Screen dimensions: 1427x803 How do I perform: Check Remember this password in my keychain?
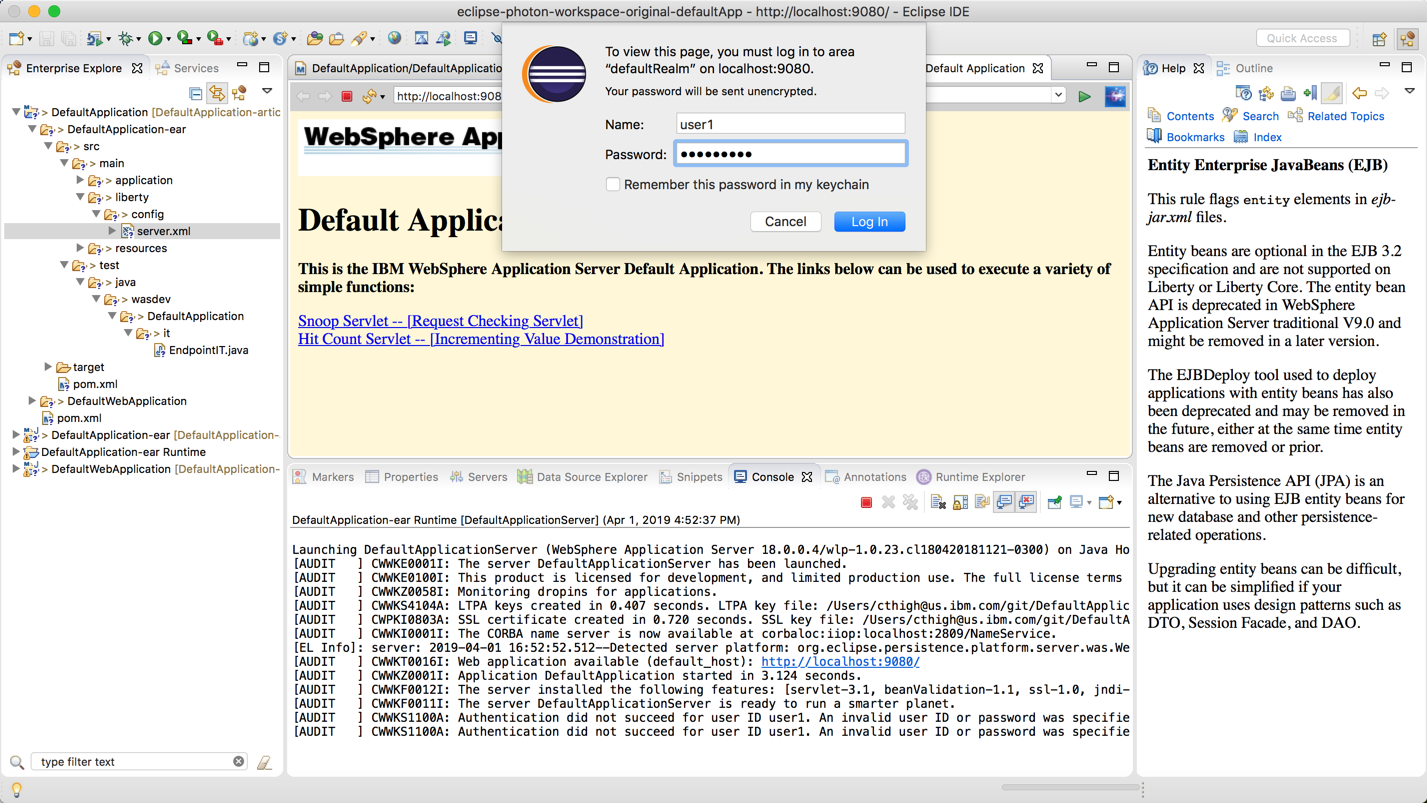click(613, 184)
